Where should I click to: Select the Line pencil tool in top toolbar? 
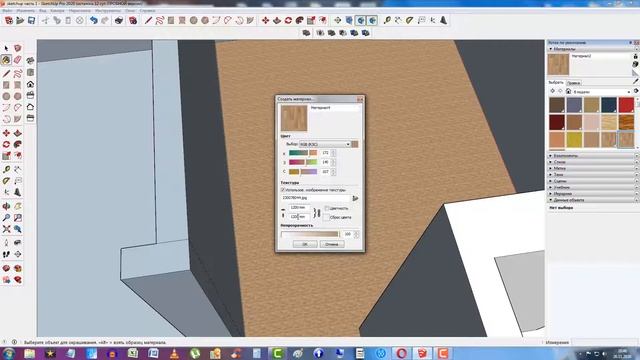[148, 20]
